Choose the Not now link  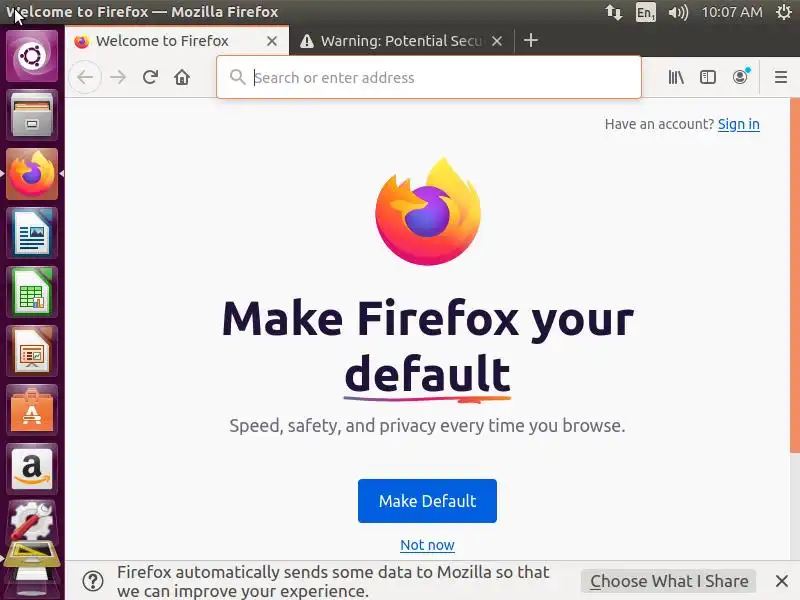427,545
